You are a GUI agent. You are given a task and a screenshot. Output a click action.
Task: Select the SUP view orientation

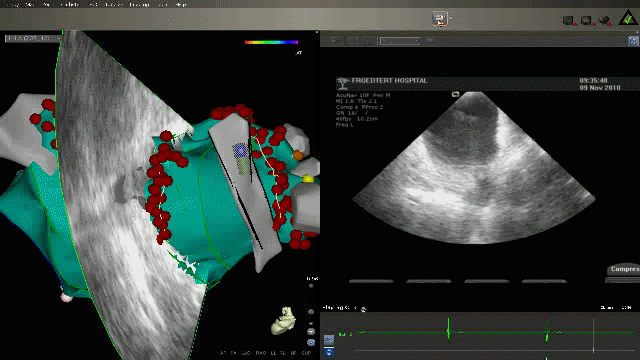coord(306,353)
